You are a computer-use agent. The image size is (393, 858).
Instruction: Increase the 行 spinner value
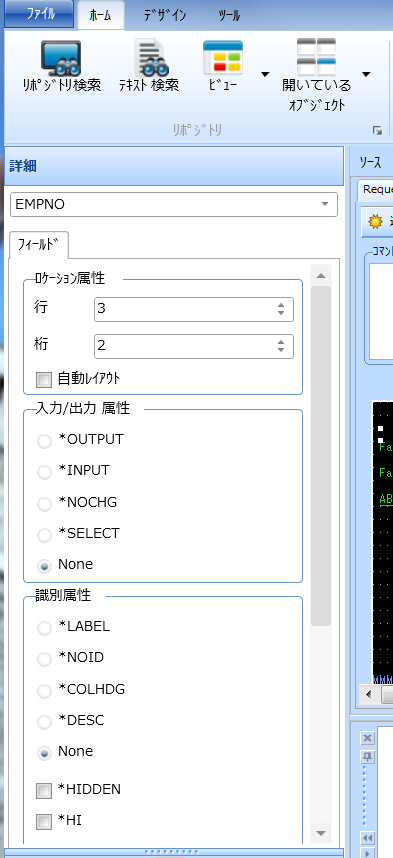pyautogui.click(x=281, y=305)
